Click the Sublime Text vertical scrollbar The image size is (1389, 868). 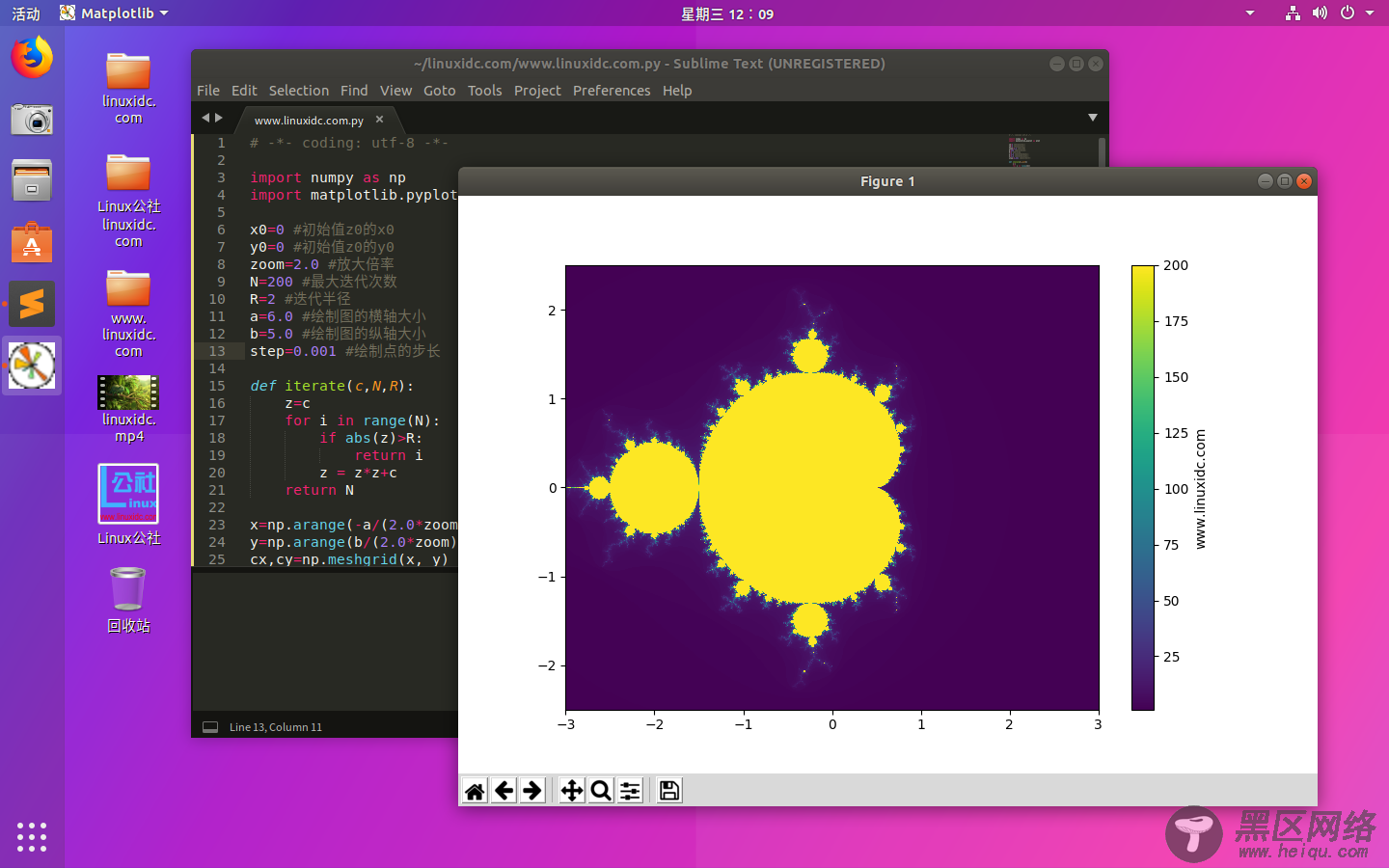[1103, 152]
